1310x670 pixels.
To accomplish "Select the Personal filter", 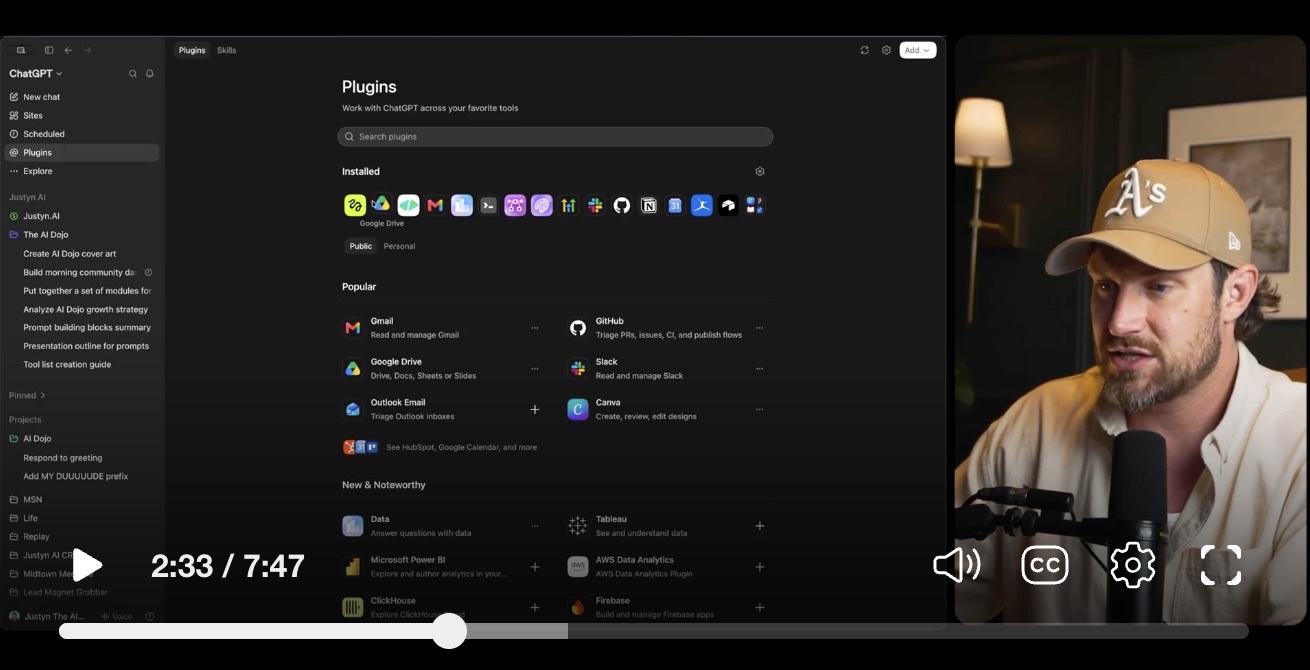I will [x=399, y=246].
